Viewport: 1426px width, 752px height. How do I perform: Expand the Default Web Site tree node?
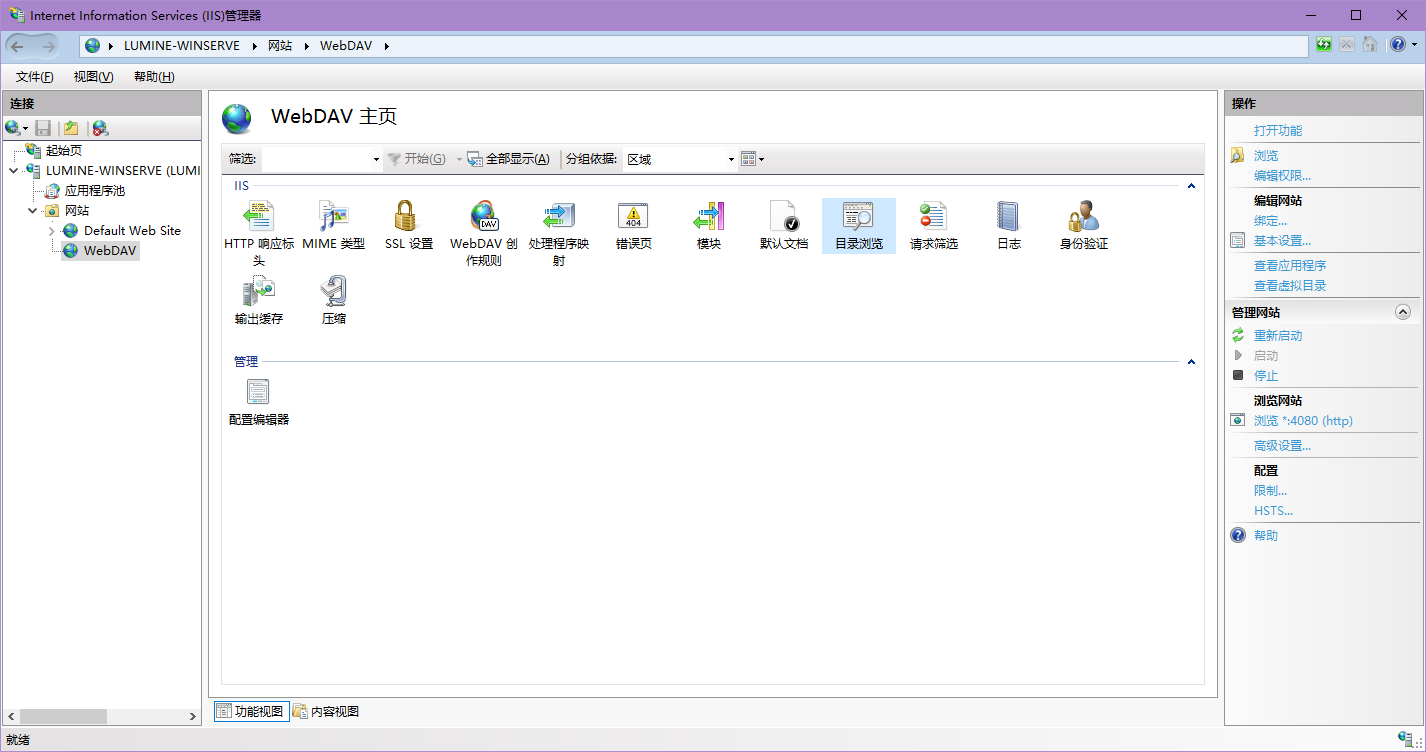coord(52,231)
